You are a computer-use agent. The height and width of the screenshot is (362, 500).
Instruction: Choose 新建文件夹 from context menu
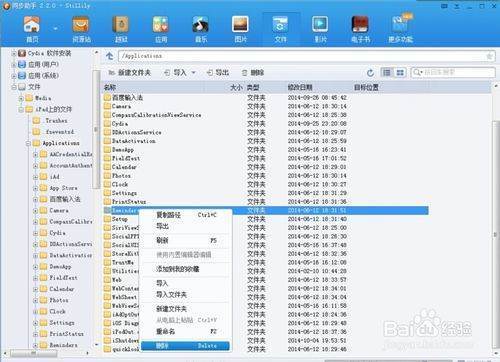pos(187,309)
